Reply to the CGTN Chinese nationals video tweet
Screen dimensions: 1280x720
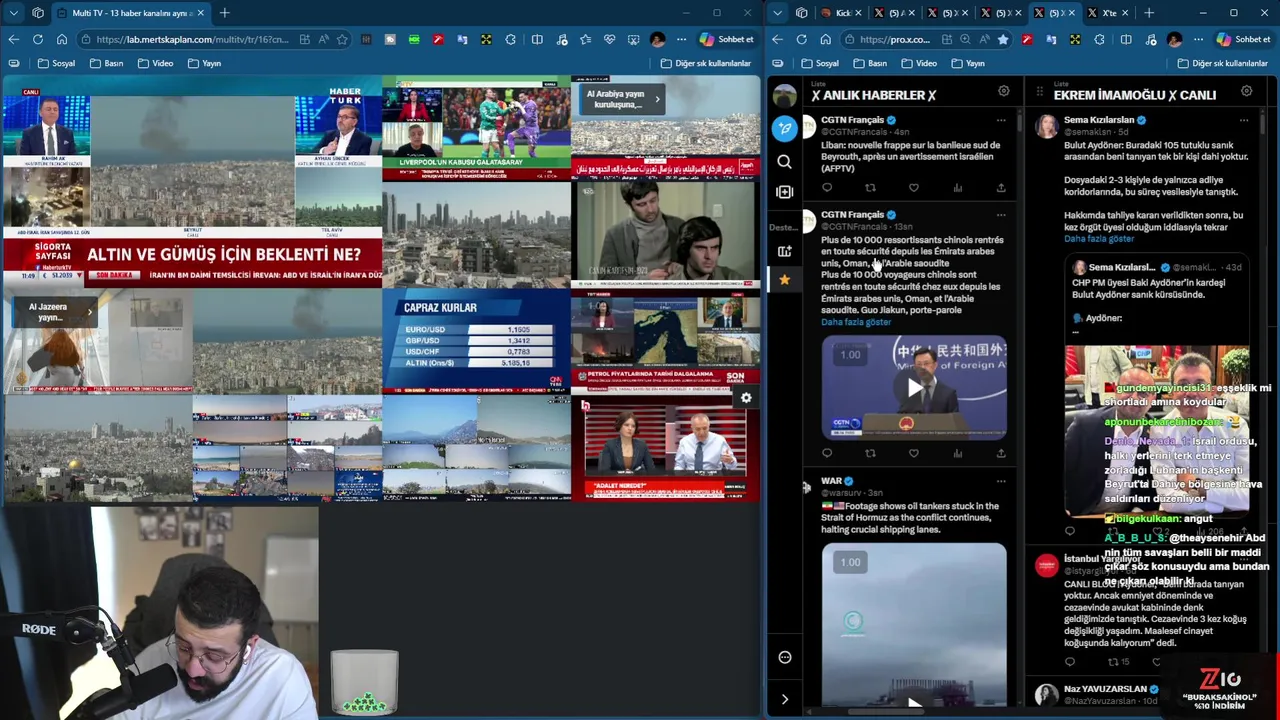click(827, 453)
